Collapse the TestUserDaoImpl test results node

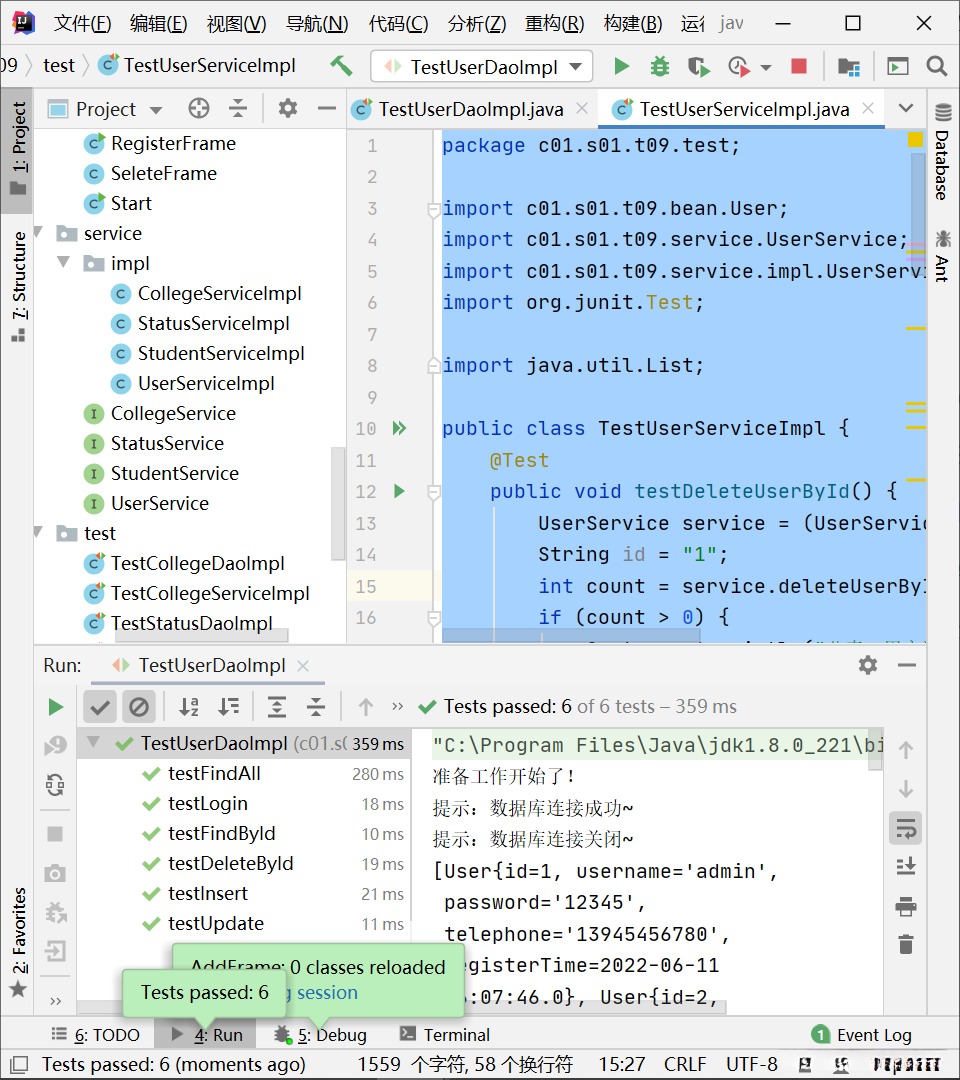point(94,743)
